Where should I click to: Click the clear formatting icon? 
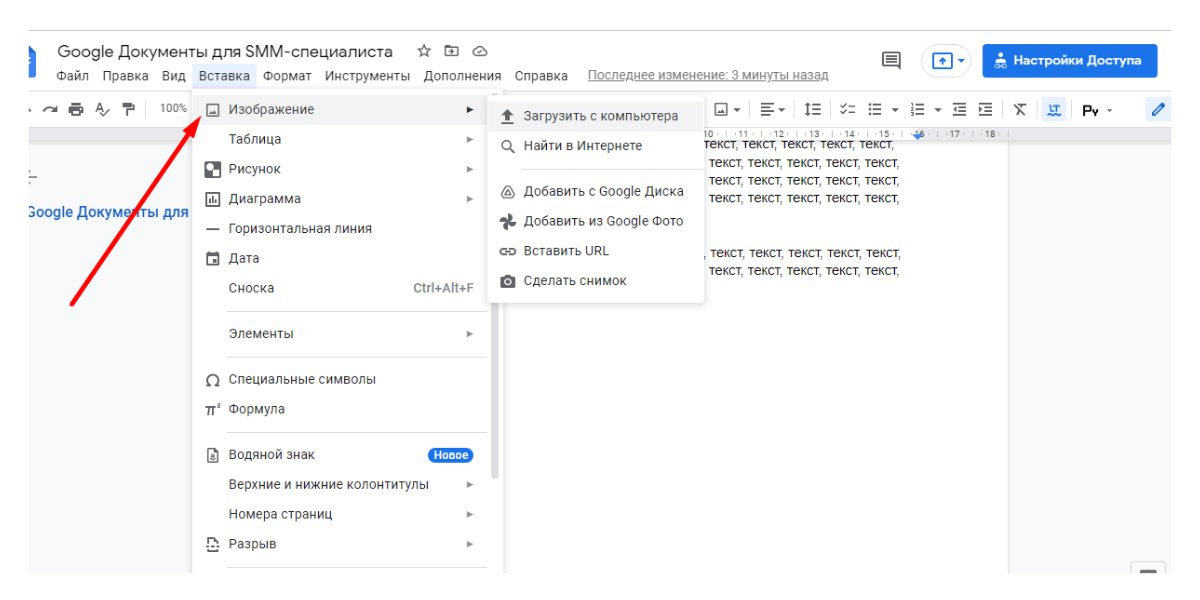click(x=1020, y=109)
